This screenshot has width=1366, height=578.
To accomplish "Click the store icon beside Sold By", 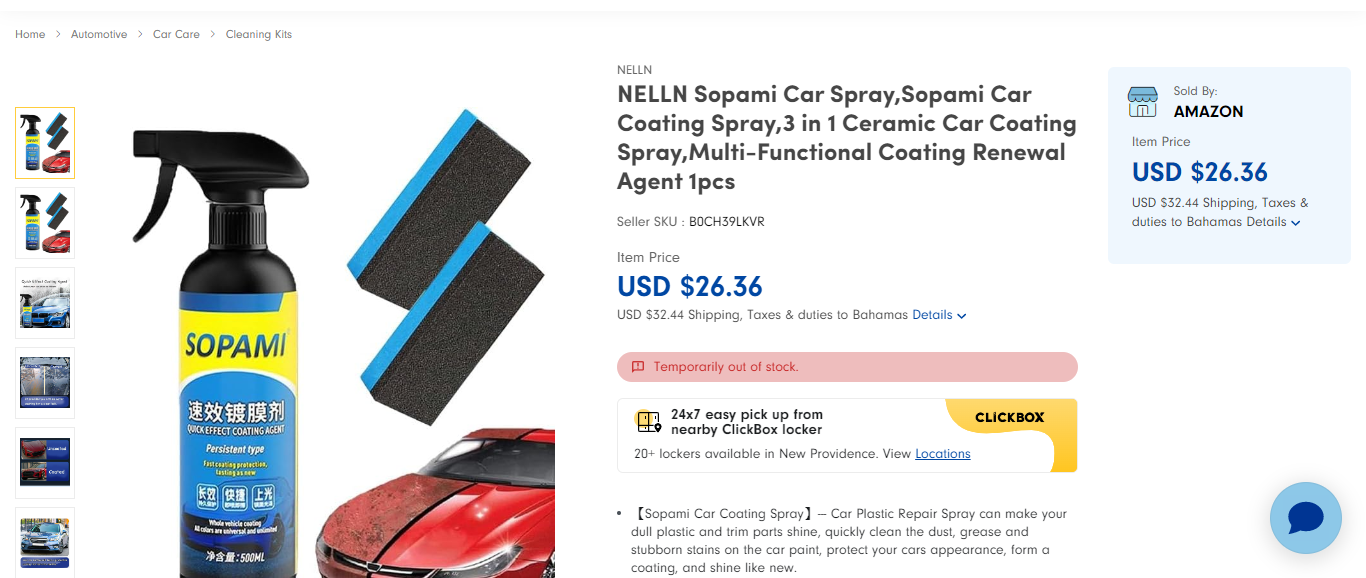I will [x=1142, y=102].
